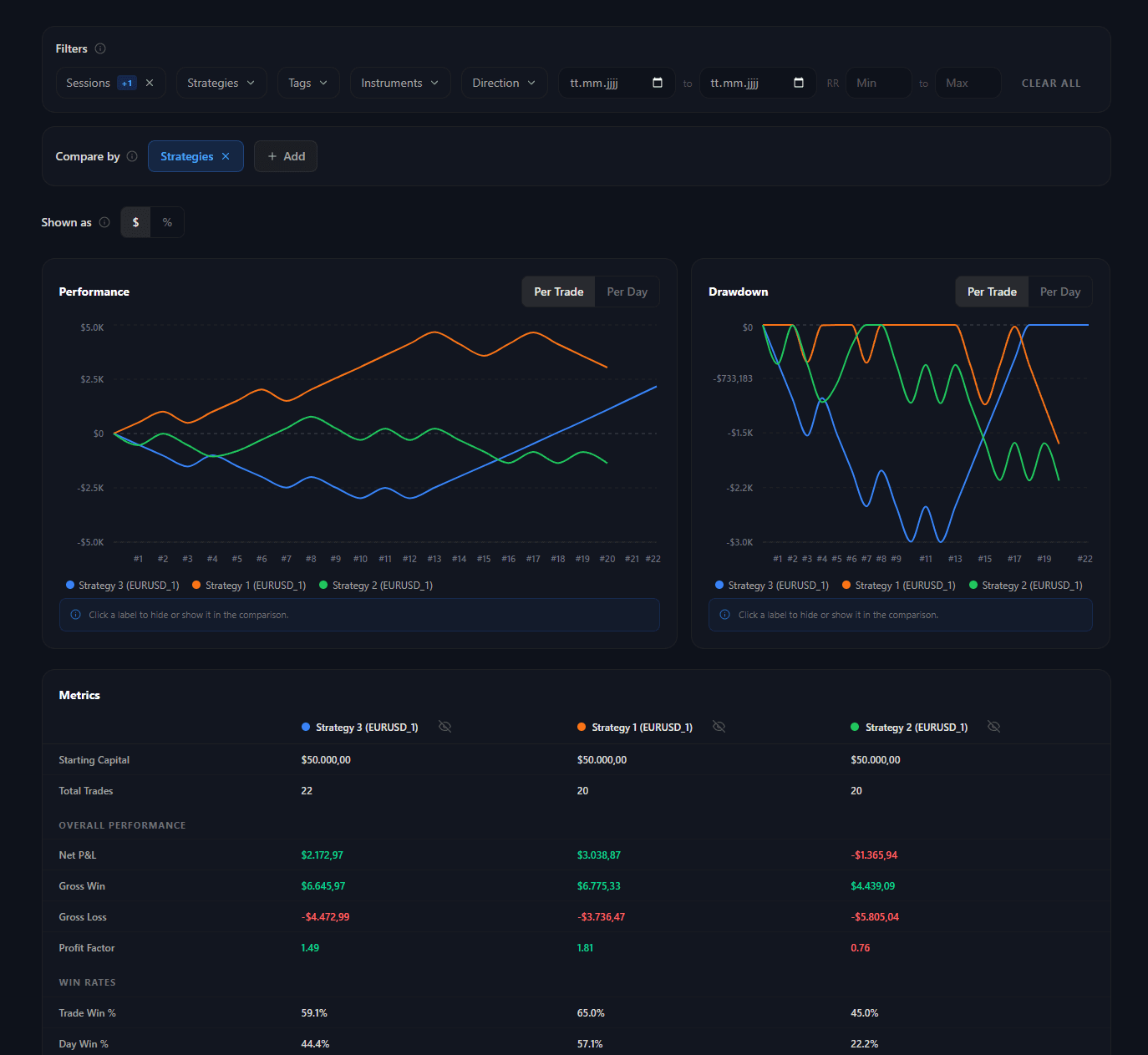The image size is (1148, 1055).
Task: Switch Drawdown chart to Per Day
Action: 1060,292
